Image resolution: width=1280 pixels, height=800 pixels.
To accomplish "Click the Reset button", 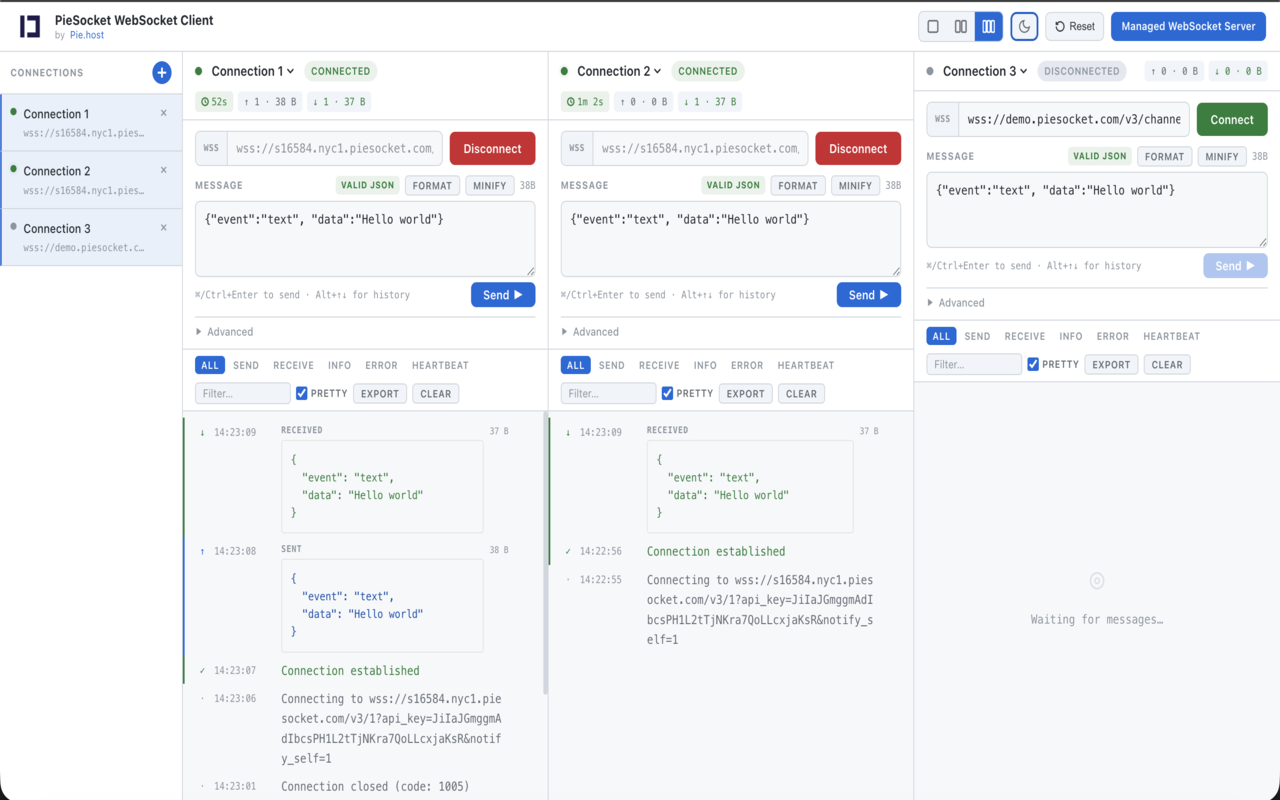I will 1075,27.
